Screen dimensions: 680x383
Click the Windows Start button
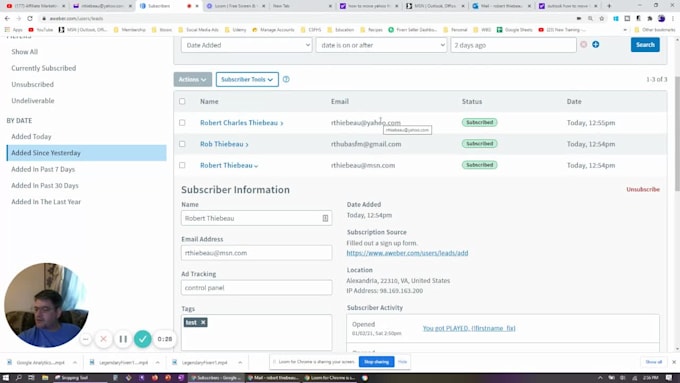(6, 378)
